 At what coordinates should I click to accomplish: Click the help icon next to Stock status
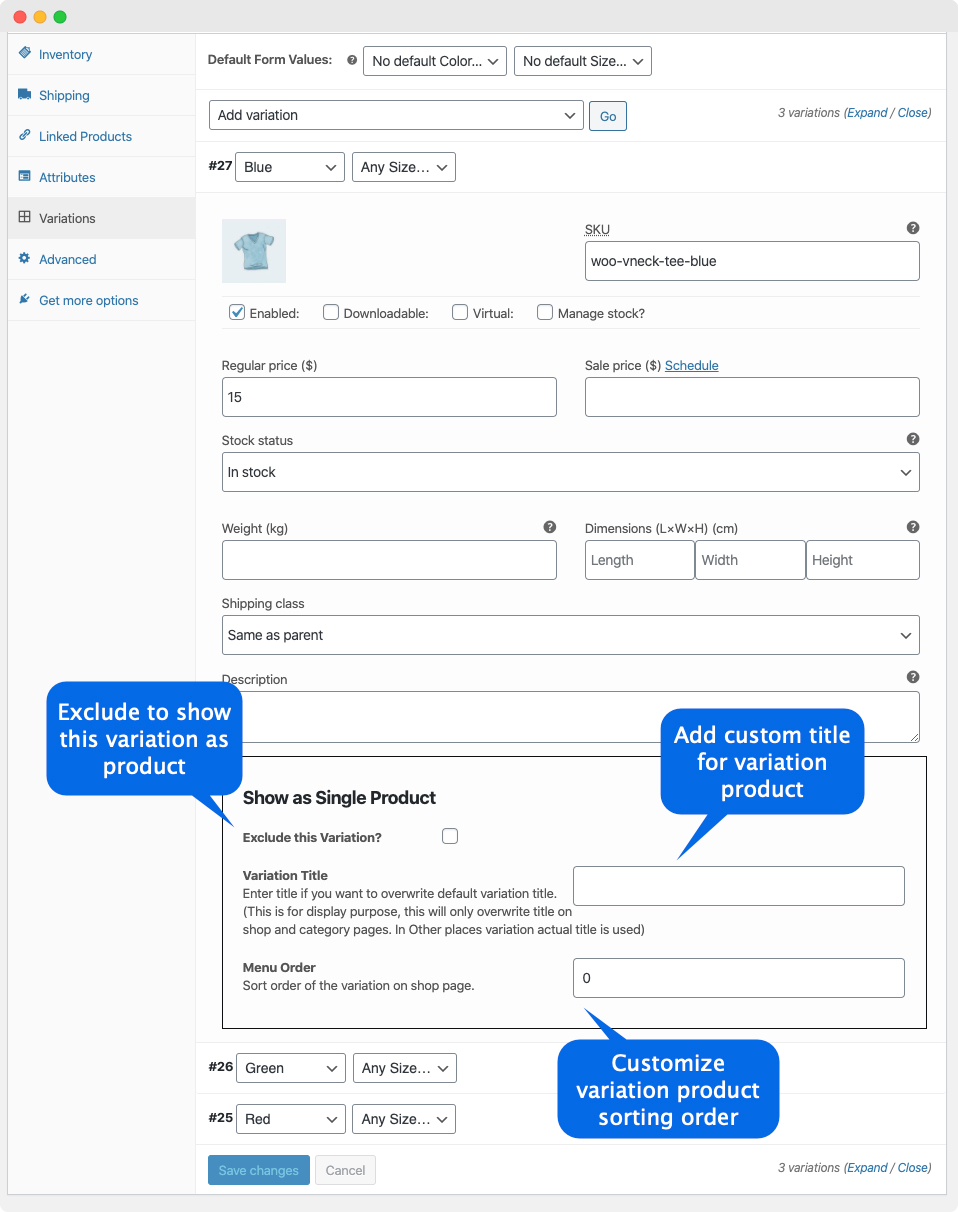[x=912, y=439]
